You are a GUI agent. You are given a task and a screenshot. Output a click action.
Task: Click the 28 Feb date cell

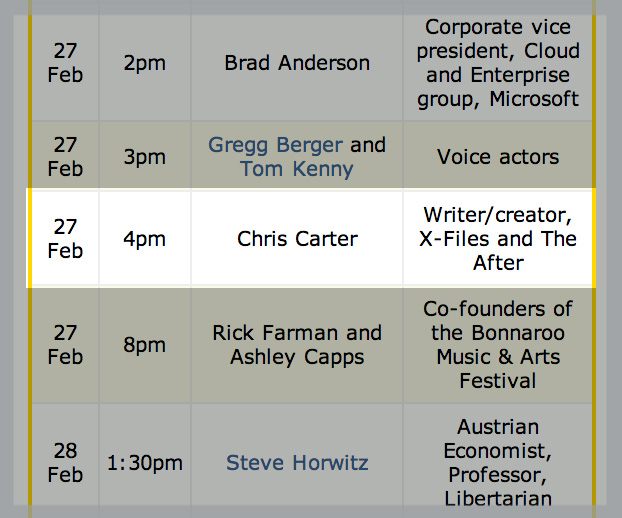click(65, 462)
